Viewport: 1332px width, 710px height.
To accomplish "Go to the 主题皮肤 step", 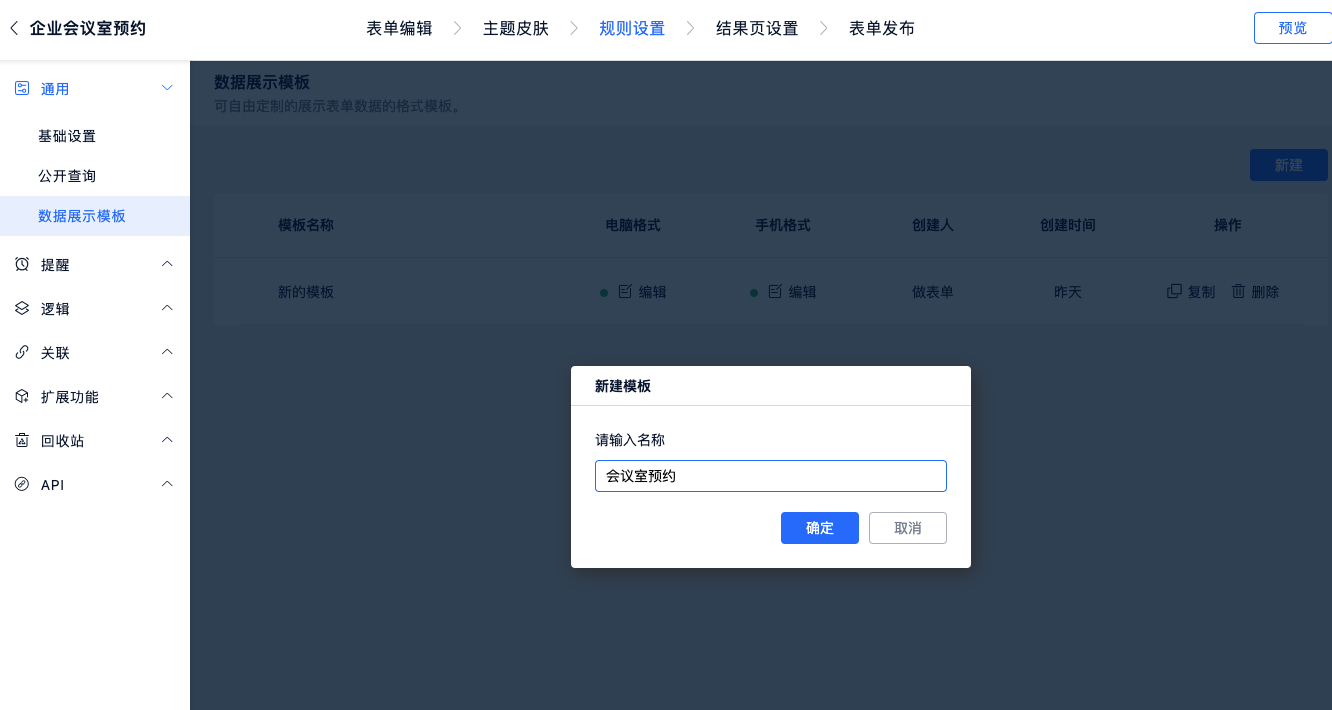I will click(x=516, y=28).
